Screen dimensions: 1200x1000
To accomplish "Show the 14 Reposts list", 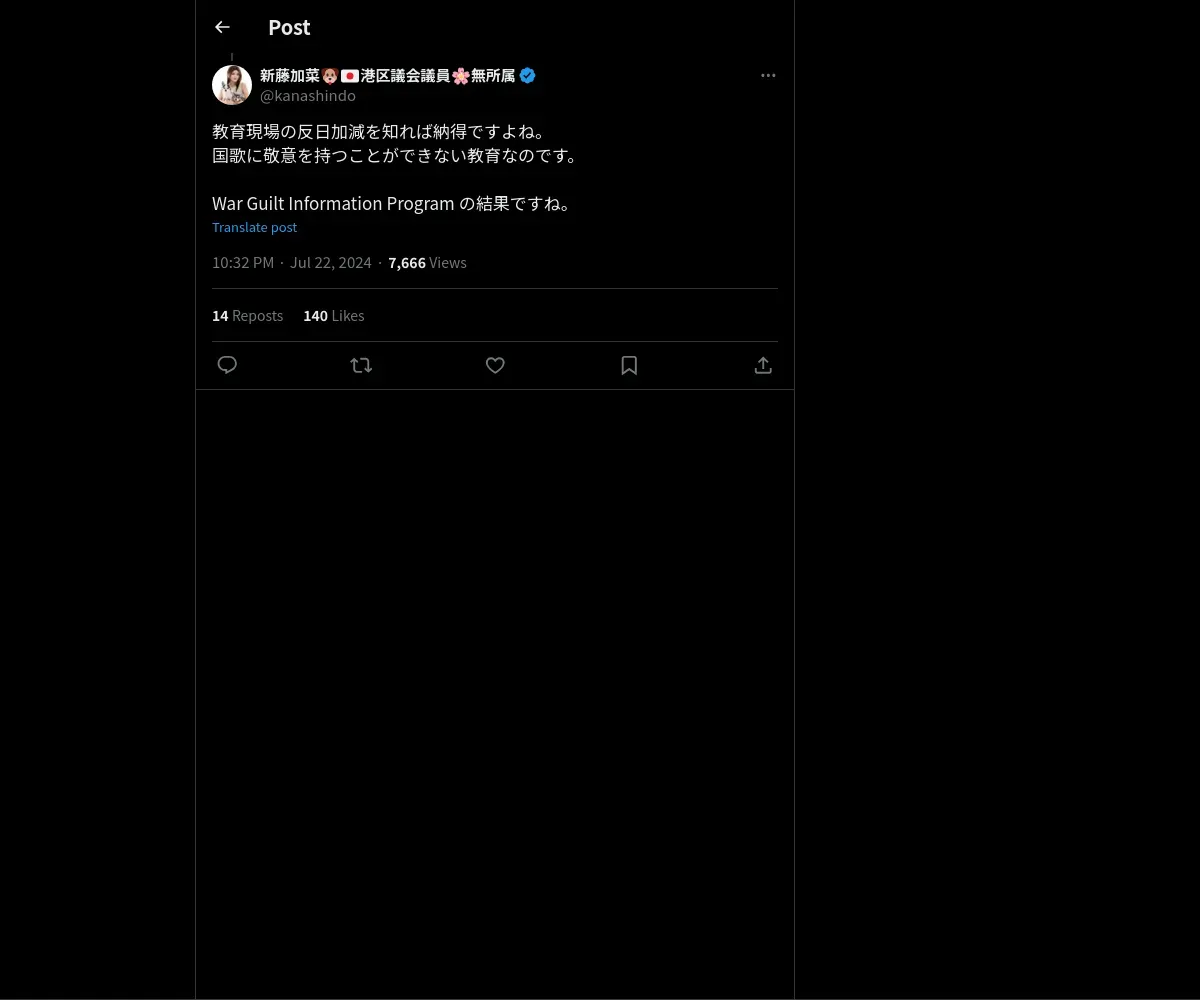I will pyautogui.click(x=247, y=315).
